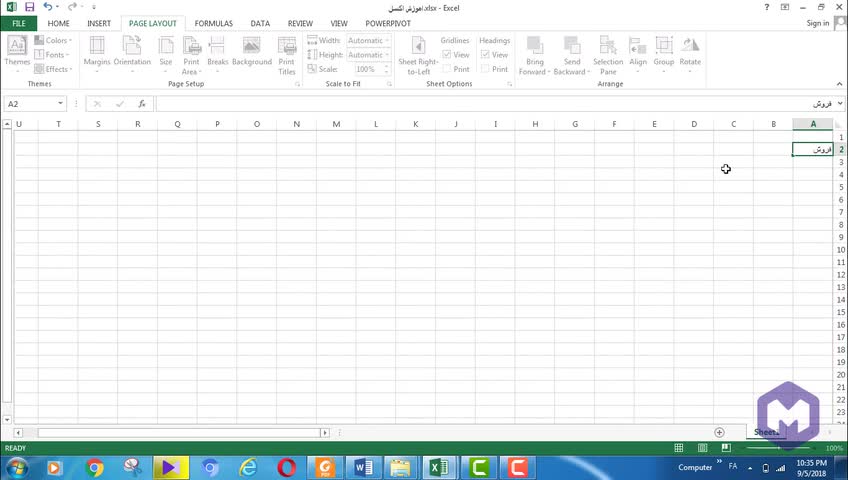Adjust the Scale percentage stepper
Viewport: 848px width, 480px height.
387,69
